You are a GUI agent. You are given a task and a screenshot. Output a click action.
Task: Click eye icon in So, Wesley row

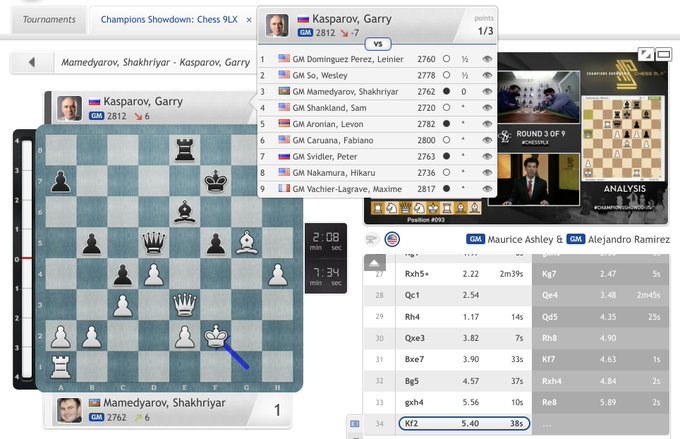point(487,75)
